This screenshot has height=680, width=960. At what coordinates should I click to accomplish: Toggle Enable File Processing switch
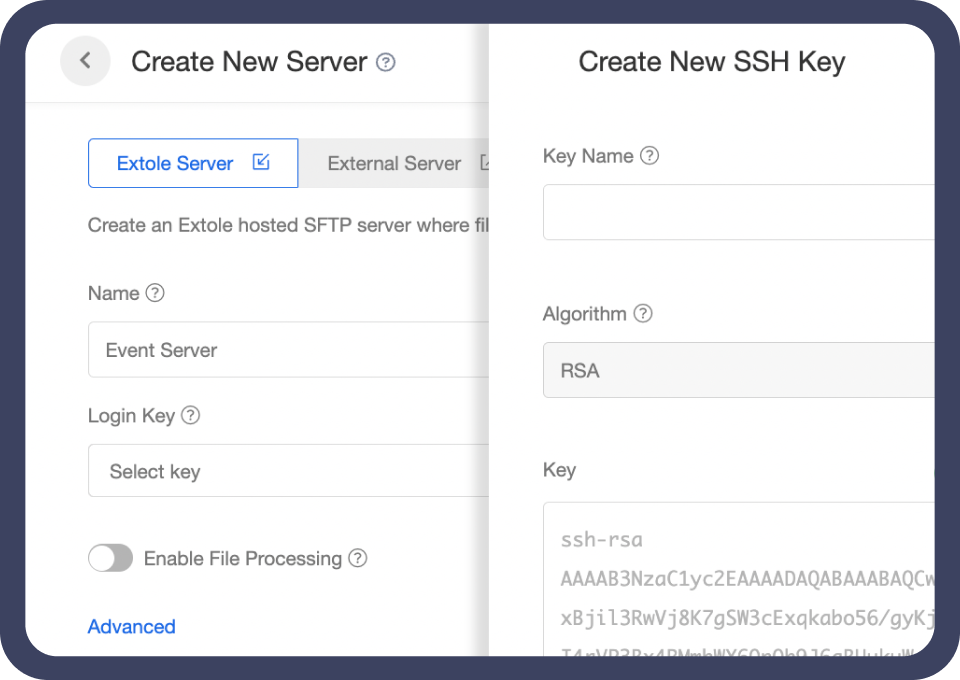coord(110,558)
